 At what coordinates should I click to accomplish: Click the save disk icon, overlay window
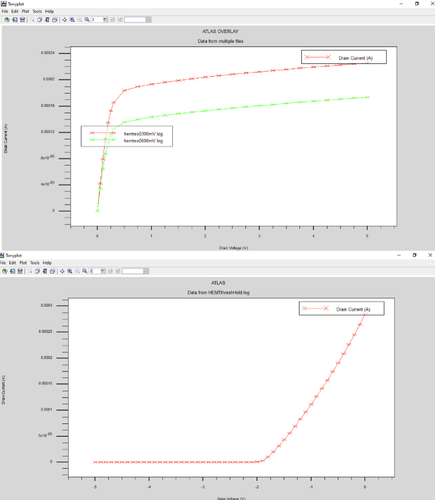coord(22,20)
